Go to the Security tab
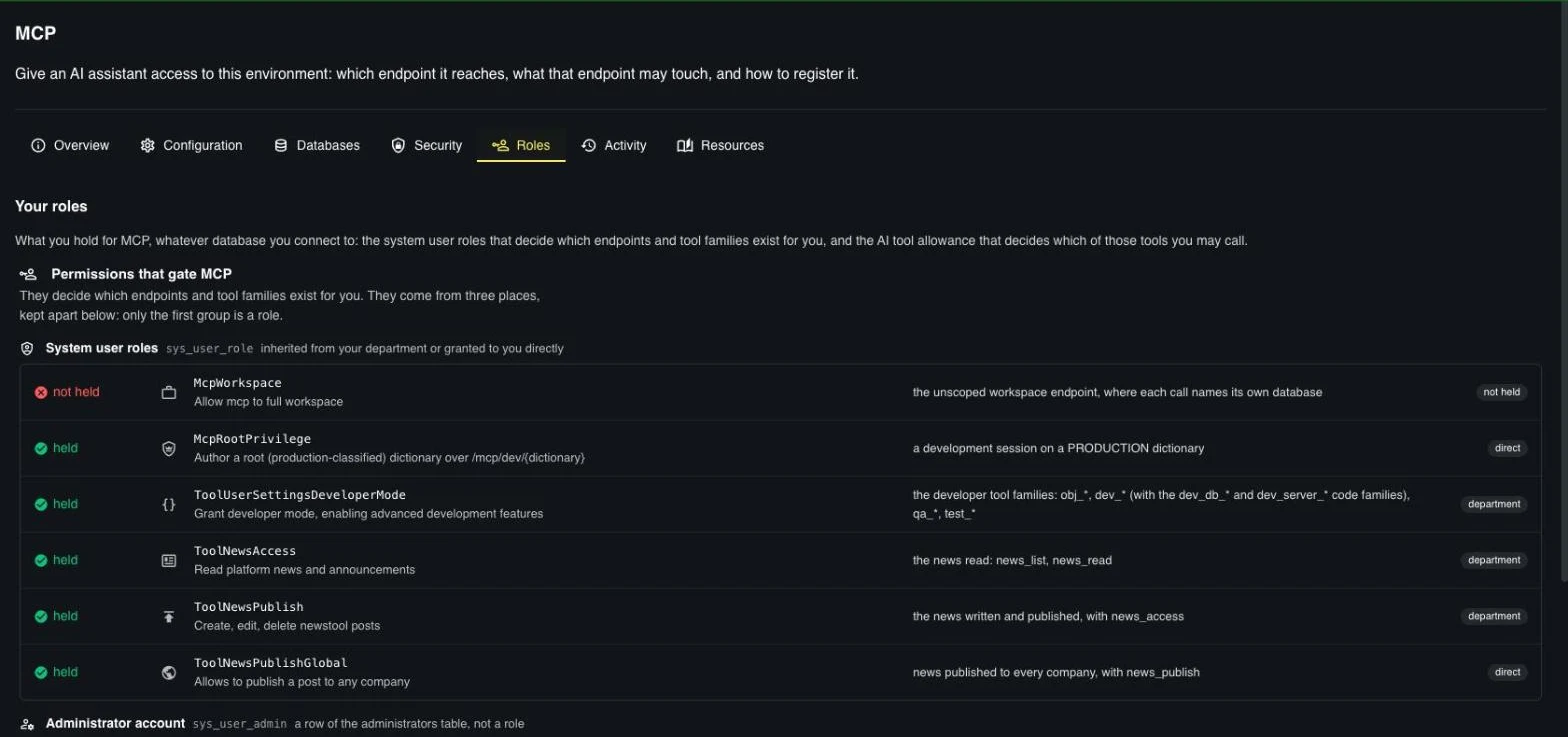1568x737 pixels. coord(427,146)
